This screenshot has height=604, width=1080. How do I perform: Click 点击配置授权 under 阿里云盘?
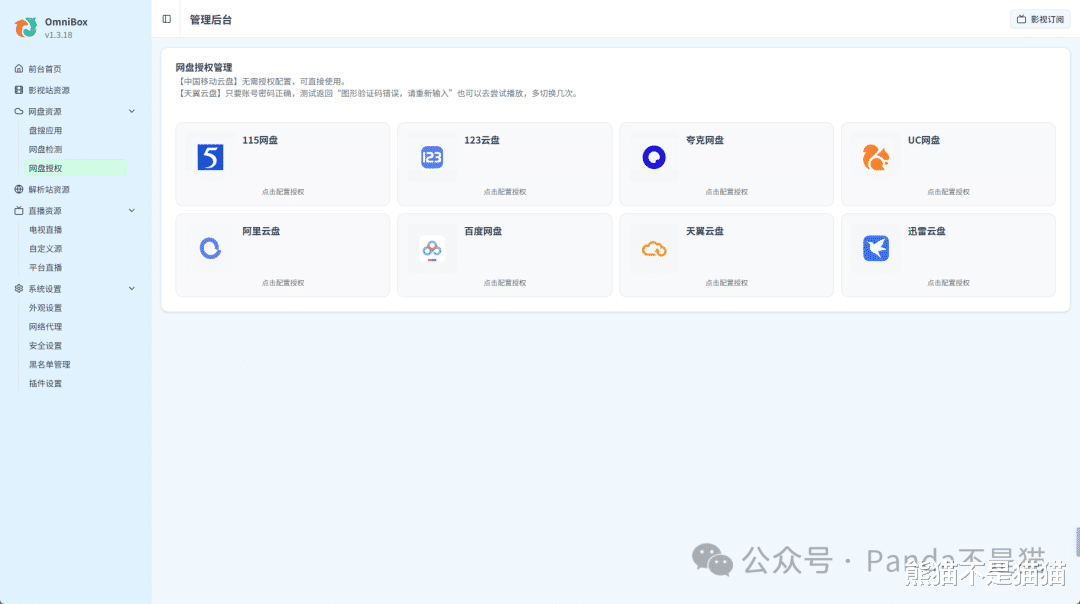point(282,283)
